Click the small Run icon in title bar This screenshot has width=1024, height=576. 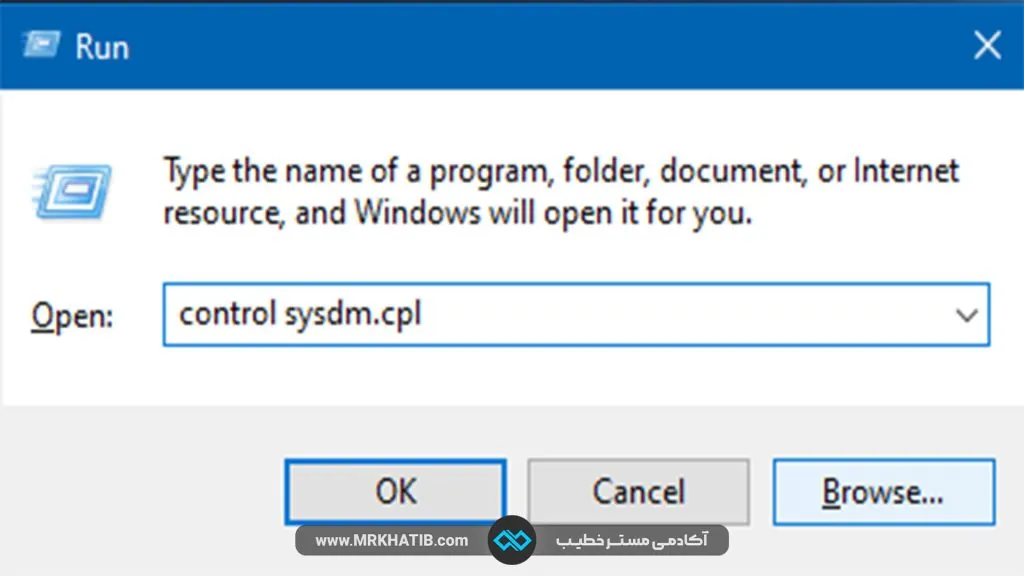point(41,46)
